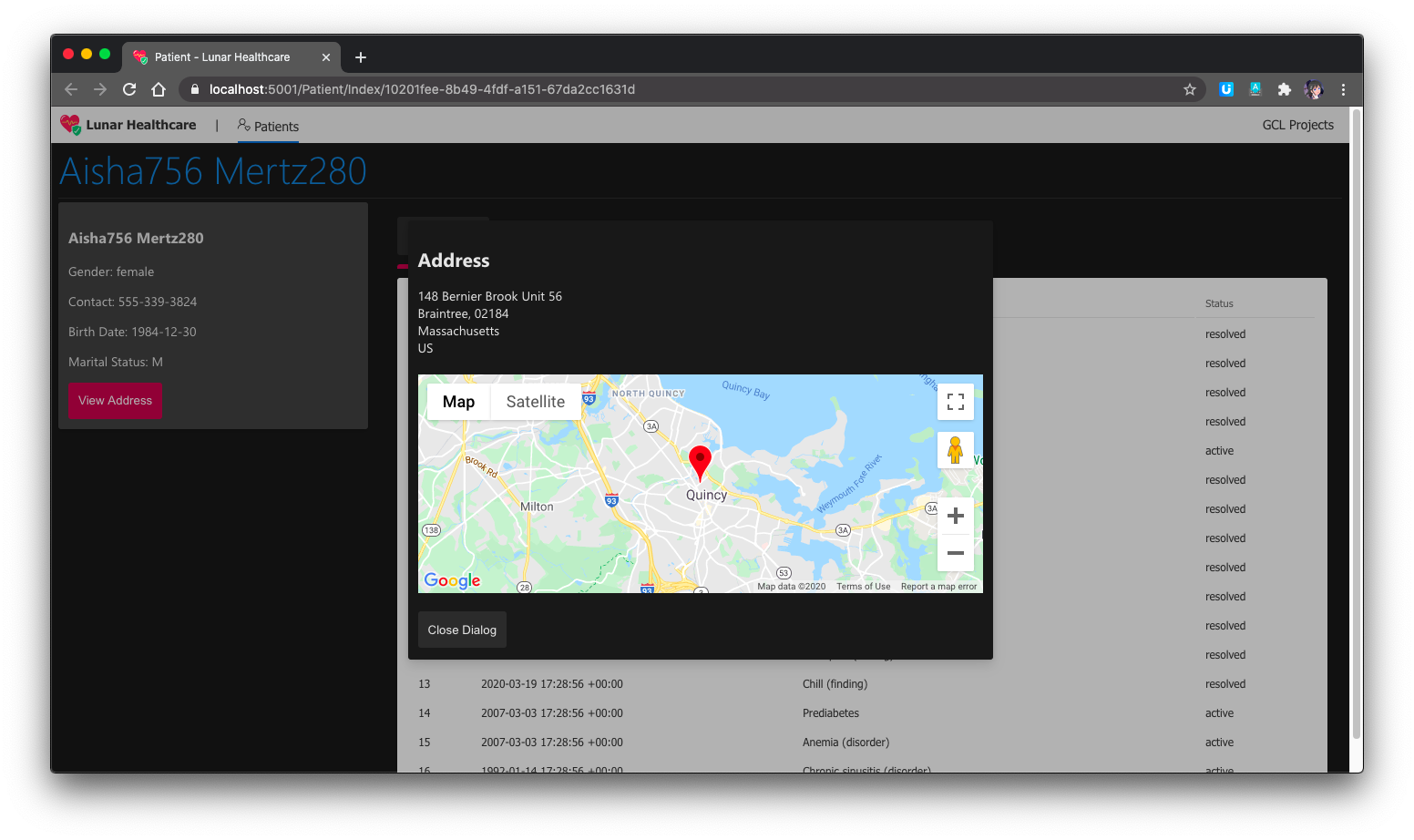Open the browser extensions puzzle icon

click(1285, 89)
